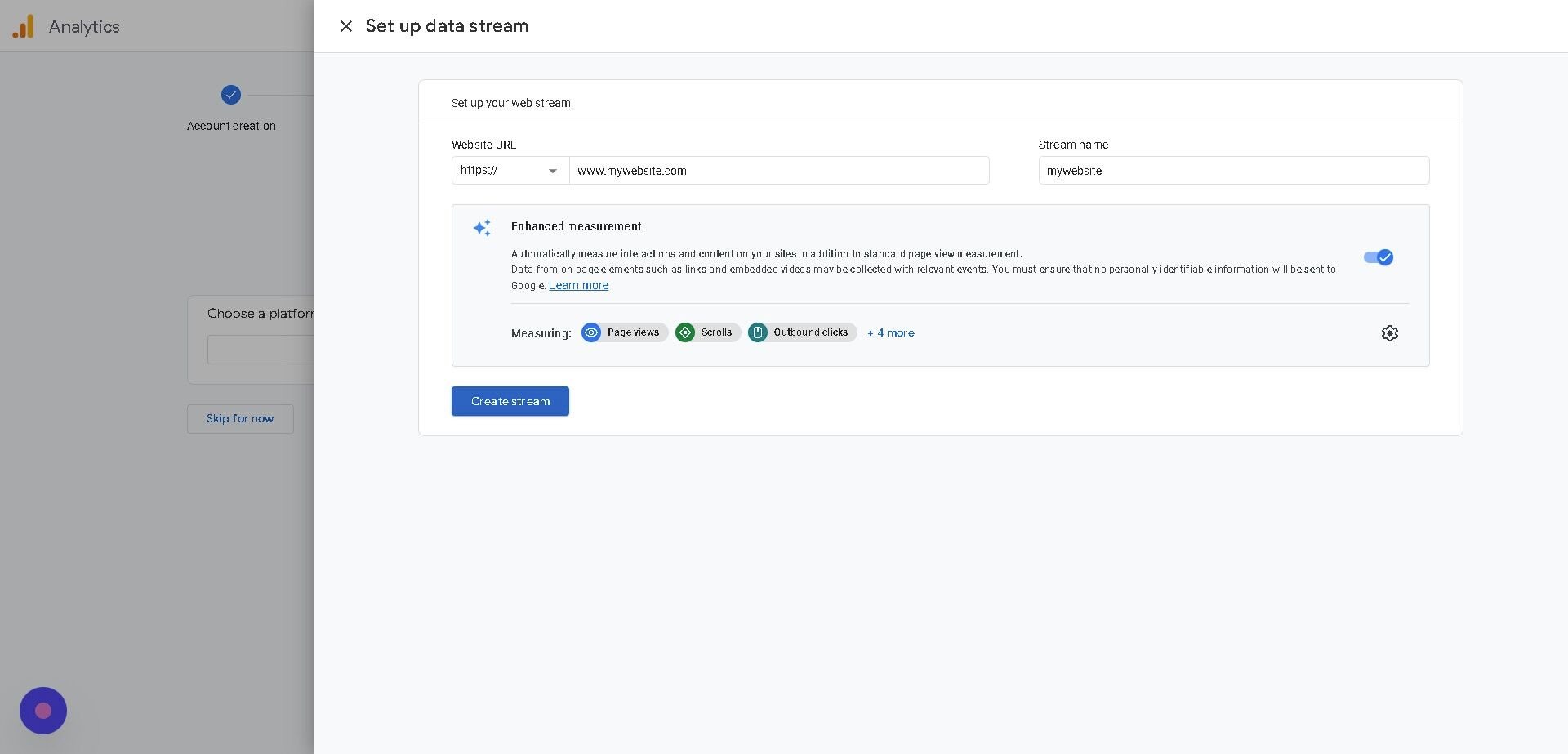
Task: Disable the Enhanced measurement toggle
Action: pos(1379,257)
